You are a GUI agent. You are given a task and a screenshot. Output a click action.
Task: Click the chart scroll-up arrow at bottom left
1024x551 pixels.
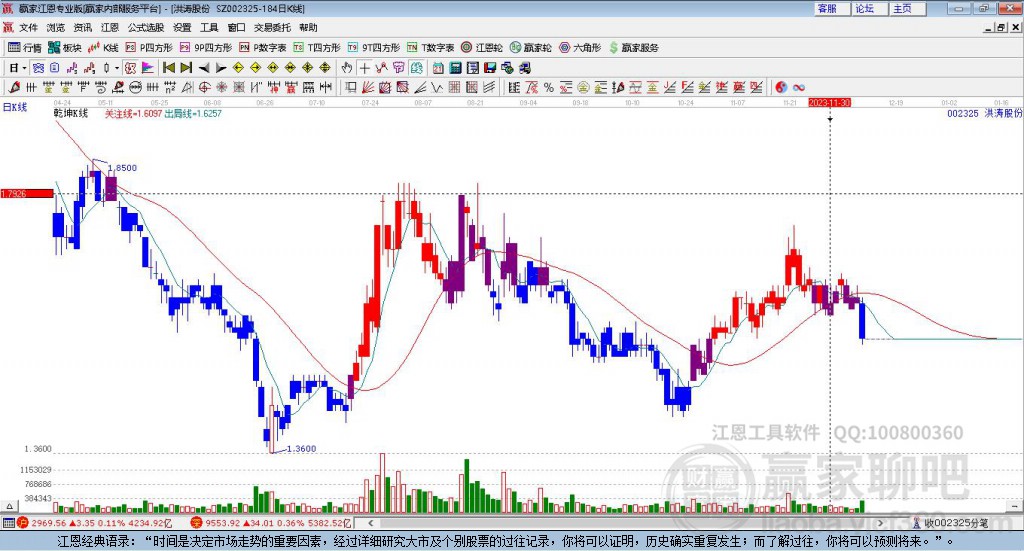[x=9, y=506]
